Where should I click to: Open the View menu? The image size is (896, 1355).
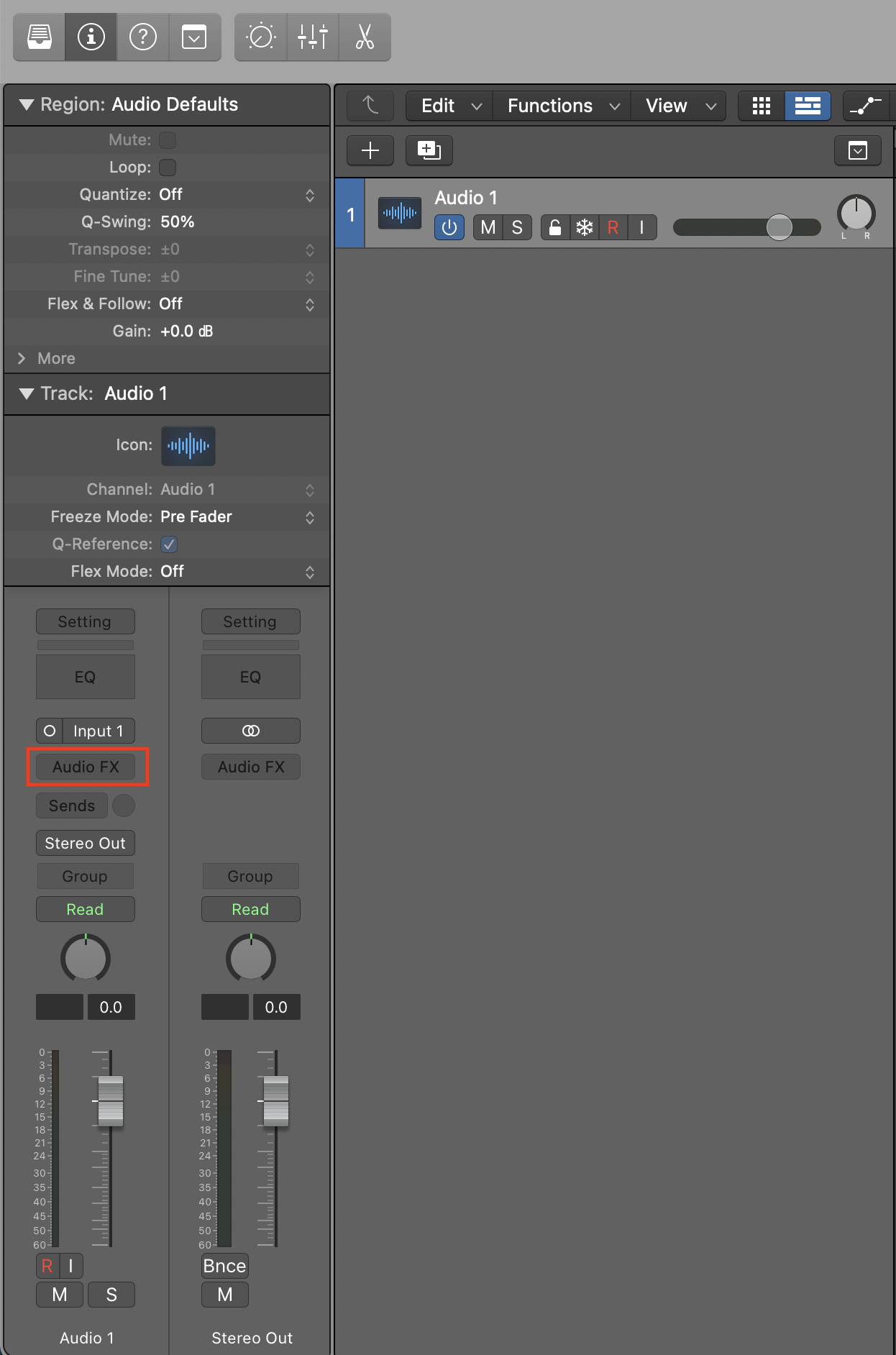[x=679, y=106]
